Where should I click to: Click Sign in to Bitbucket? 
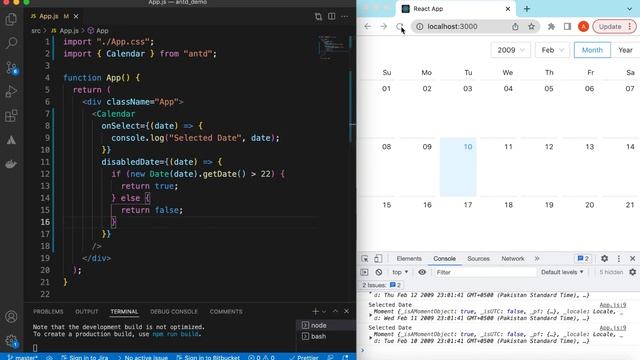[x=209, y=357]
